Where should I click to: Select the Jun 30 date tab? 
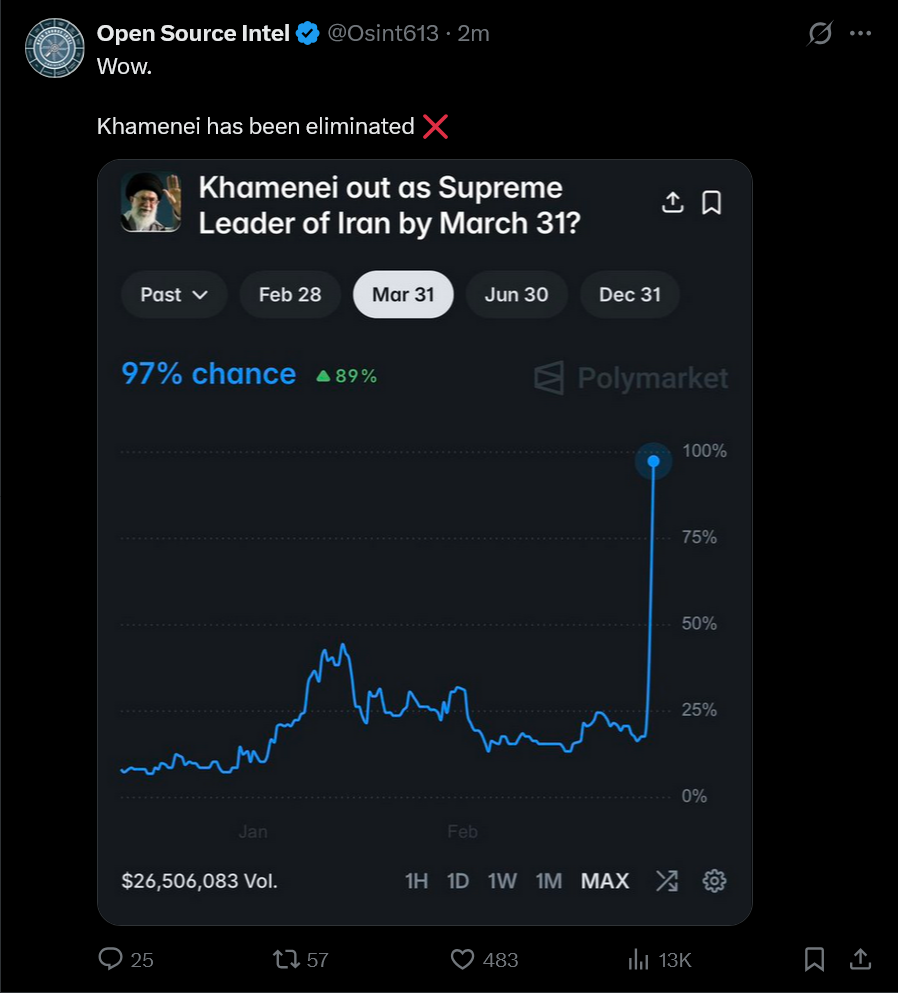click(x=516, y=295)
